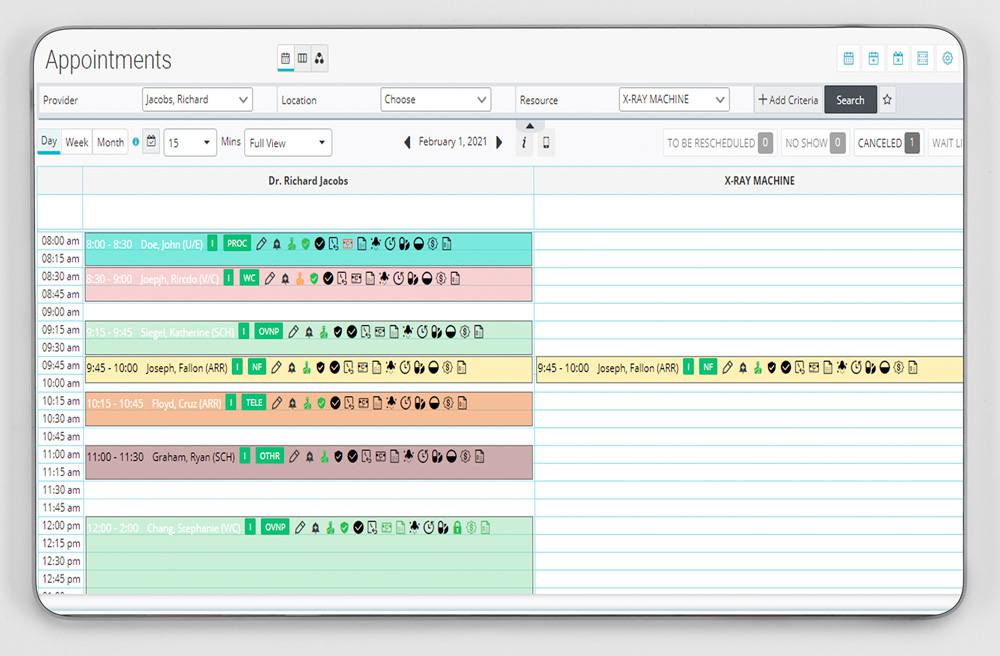1000x656 pixels.
Task: Click the list schedule icon beside the gear
Action: [922, 59]
